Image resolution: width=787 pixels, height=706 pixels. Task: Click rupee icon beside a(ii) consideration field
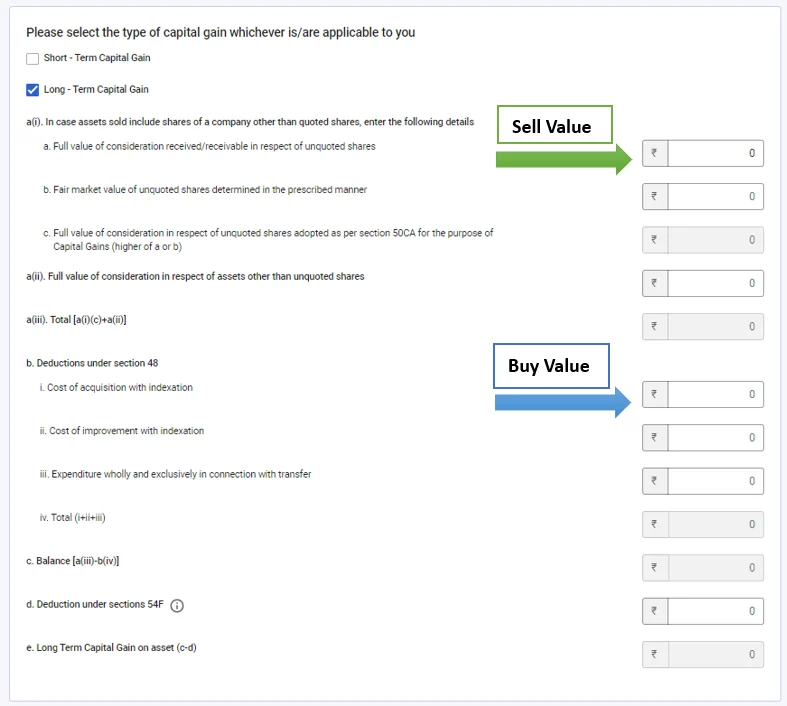(655, 283)
